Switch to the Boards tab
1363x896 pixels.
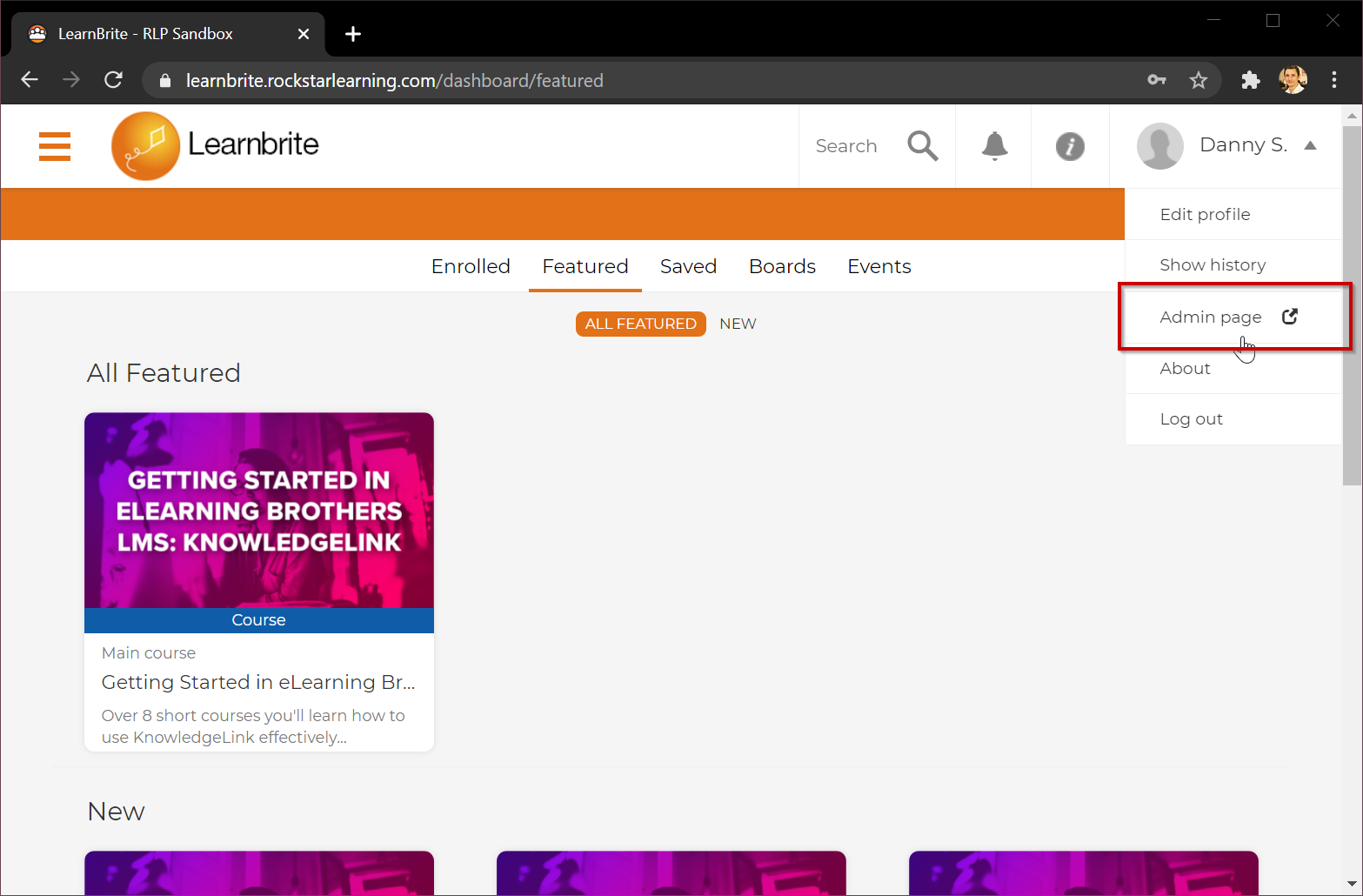[782, 266]
